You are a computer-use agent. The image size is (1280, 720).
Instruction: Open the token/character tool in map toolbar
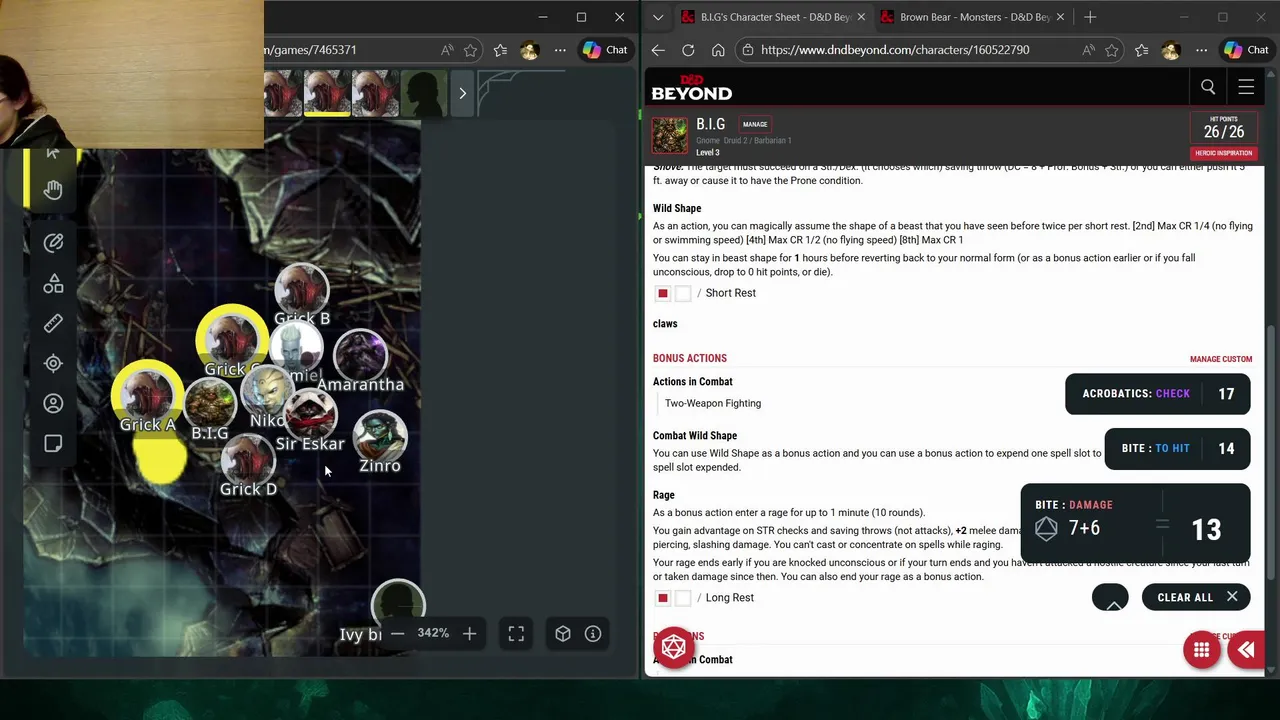pyautogui.click(x=53, y=404)
